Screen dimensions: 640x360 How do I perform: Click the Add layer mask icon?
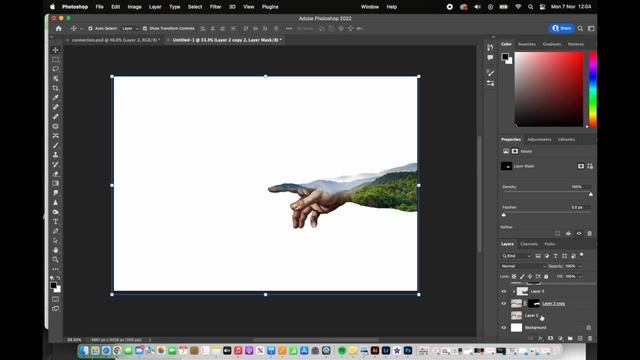pyautogui.click(x=550, y=338)
